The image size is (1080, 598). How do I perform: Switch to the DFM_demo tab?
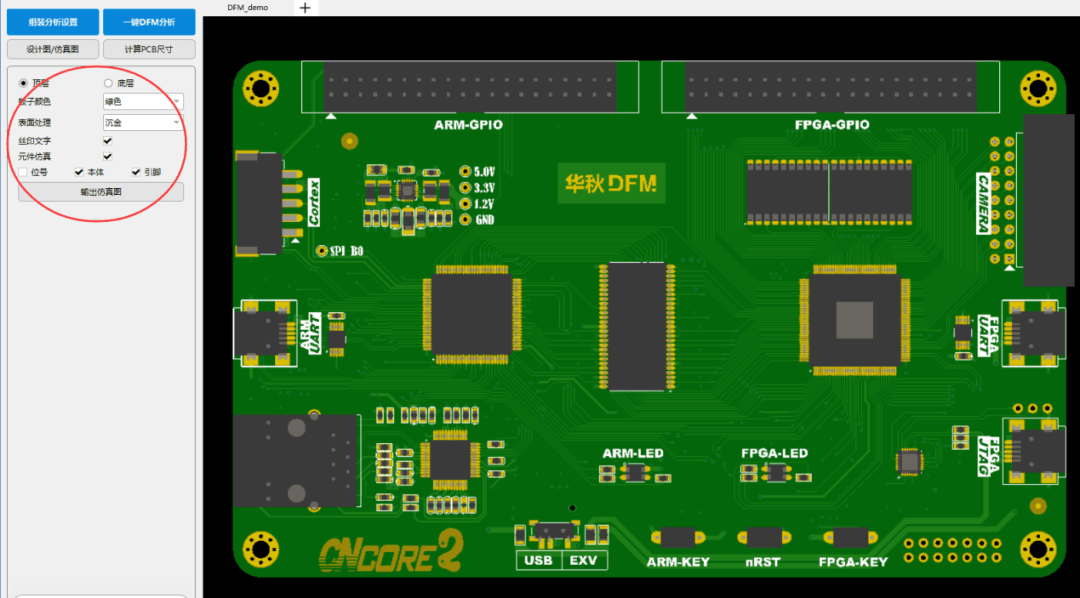point(248,8)
